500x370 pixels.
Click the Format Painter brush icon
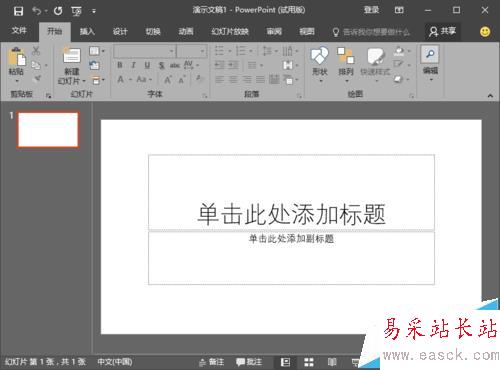(37, 79)
